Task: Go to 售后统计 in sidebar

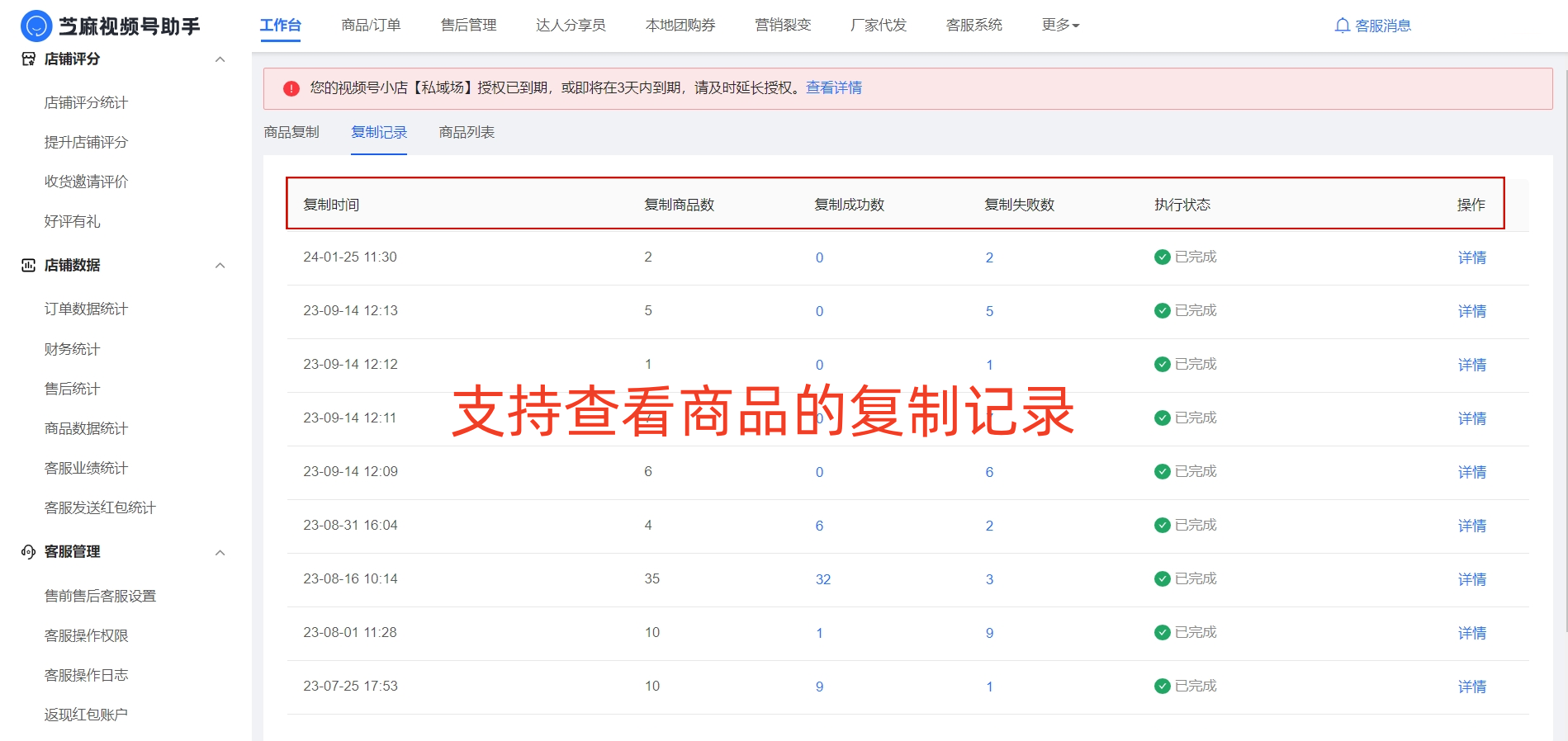Action: click(x=72, y=389)
